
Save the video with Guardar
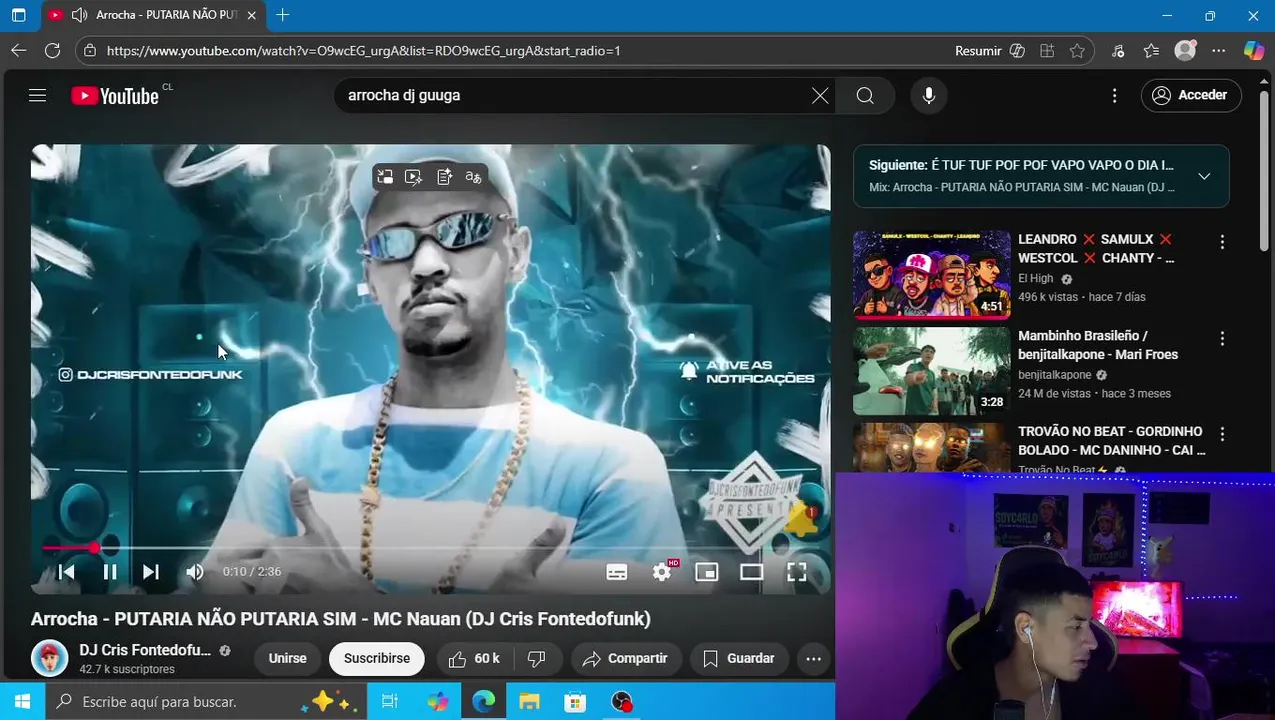(x=739, y=658)
